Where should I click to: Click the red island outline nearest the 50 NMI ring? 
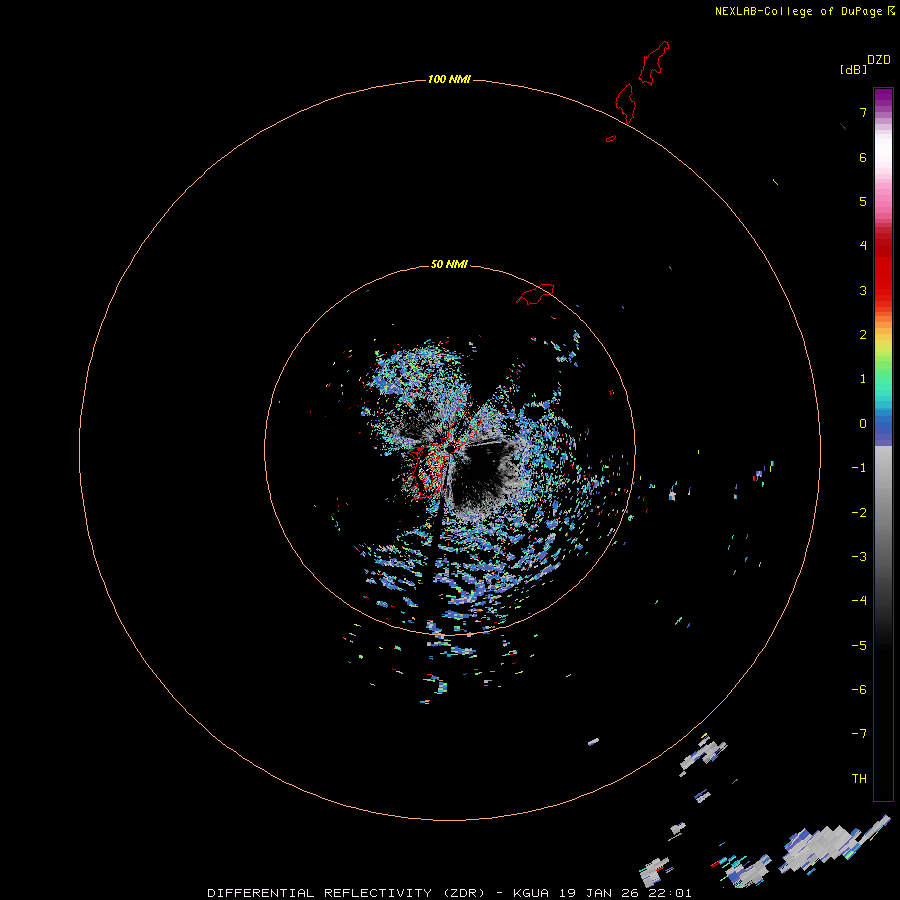(535, 294)
